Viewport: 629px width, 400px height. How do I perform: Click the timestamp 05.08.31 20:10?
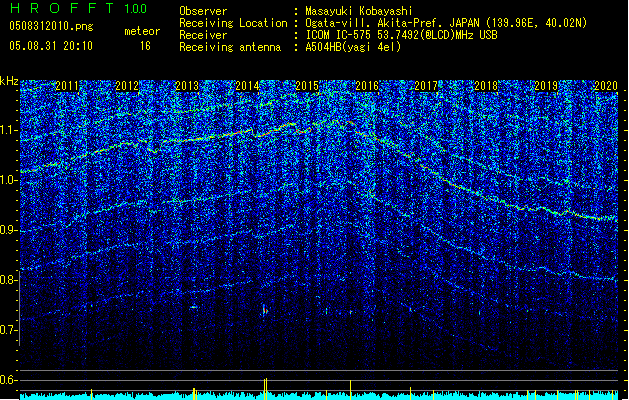51,46
